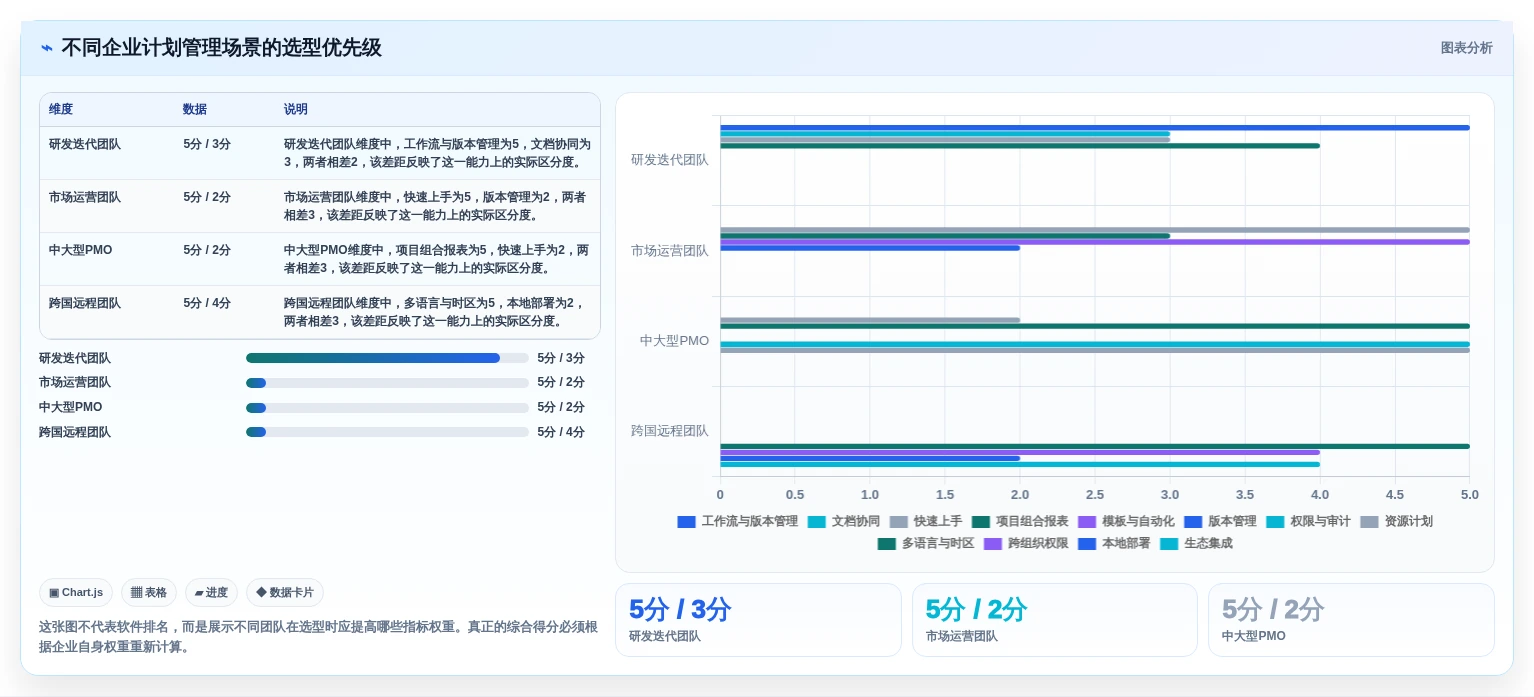Click the 数据 column header
The width and height of the screenshot is (1534, 697).
coord(195,110)
